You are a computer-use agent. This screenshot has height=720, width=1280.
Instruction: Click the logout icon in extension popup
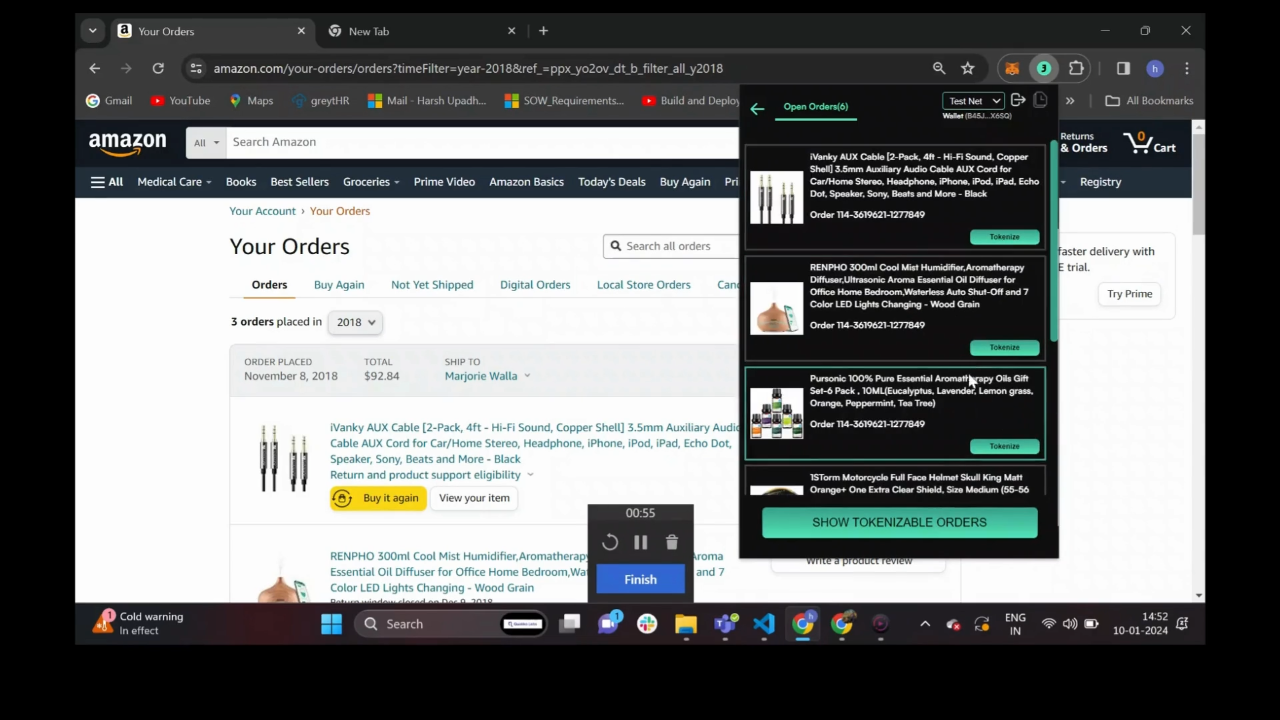1018,100
